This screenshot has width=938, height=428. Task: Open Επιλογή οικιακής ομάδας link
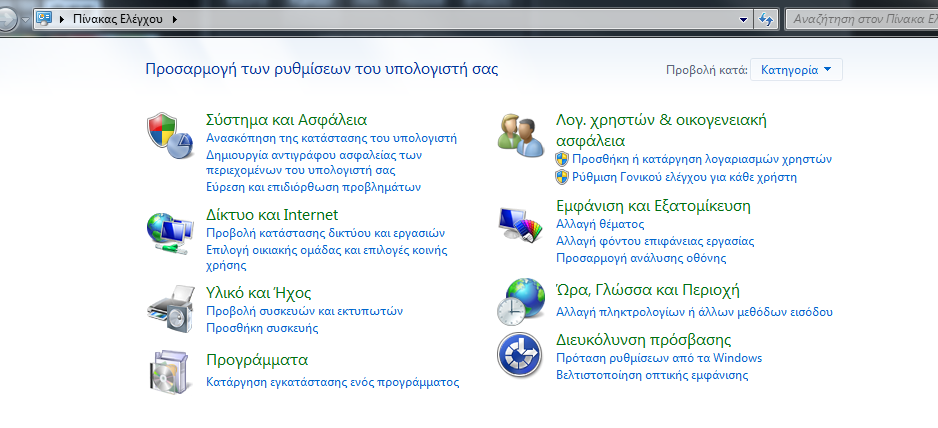(327, 257)
